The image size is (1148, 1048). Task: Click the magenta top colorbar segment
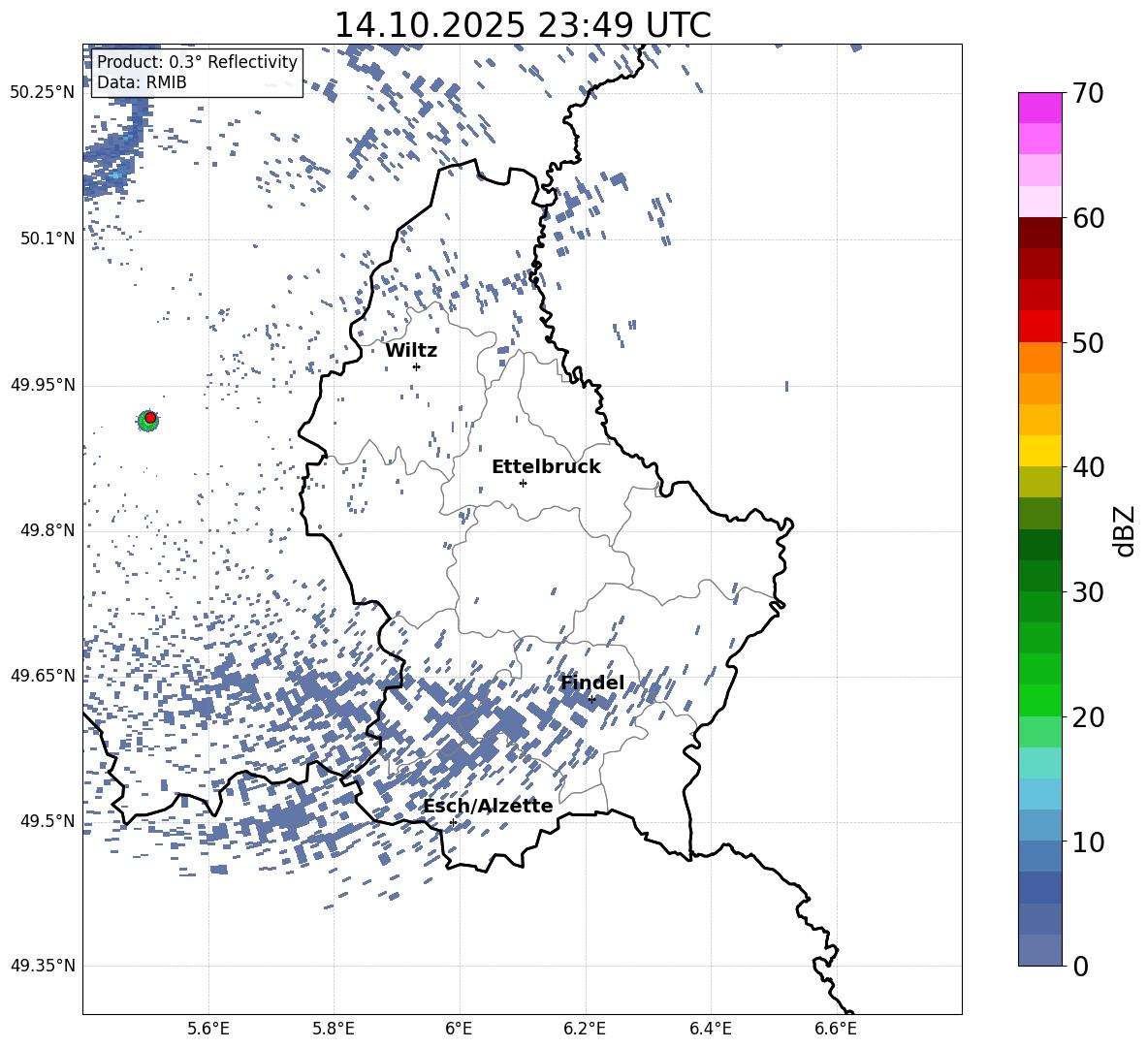click(1039, 109)
